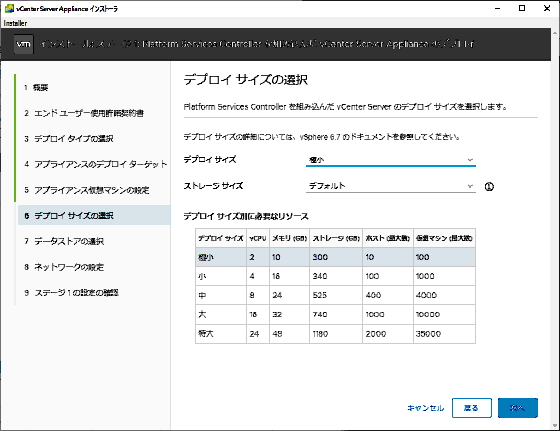560x431 pixels.
Task: Click the メモリ (GB) column header
Action: (290, 238)
